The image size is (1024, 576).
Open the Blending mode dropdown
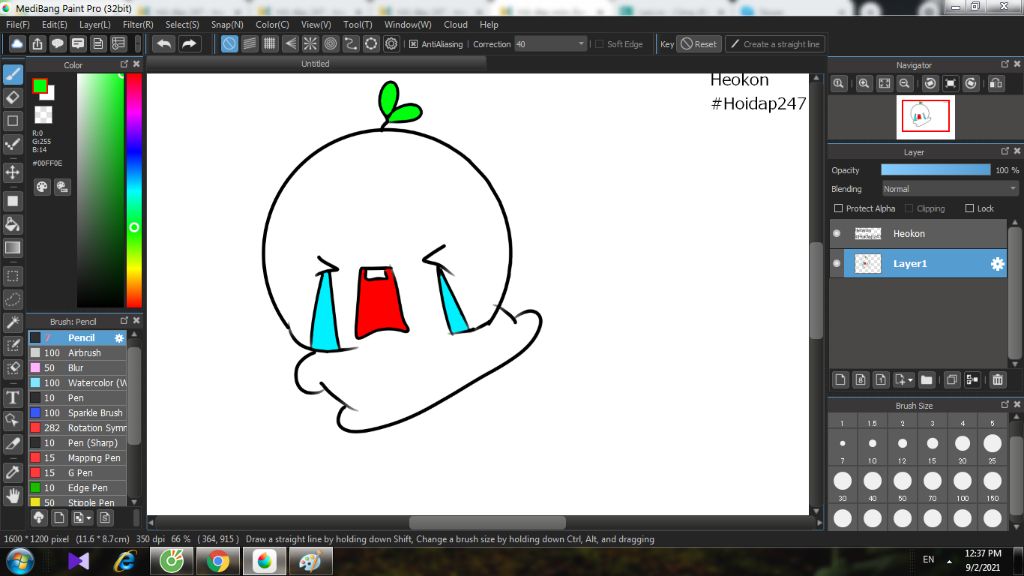pos(950,189)
